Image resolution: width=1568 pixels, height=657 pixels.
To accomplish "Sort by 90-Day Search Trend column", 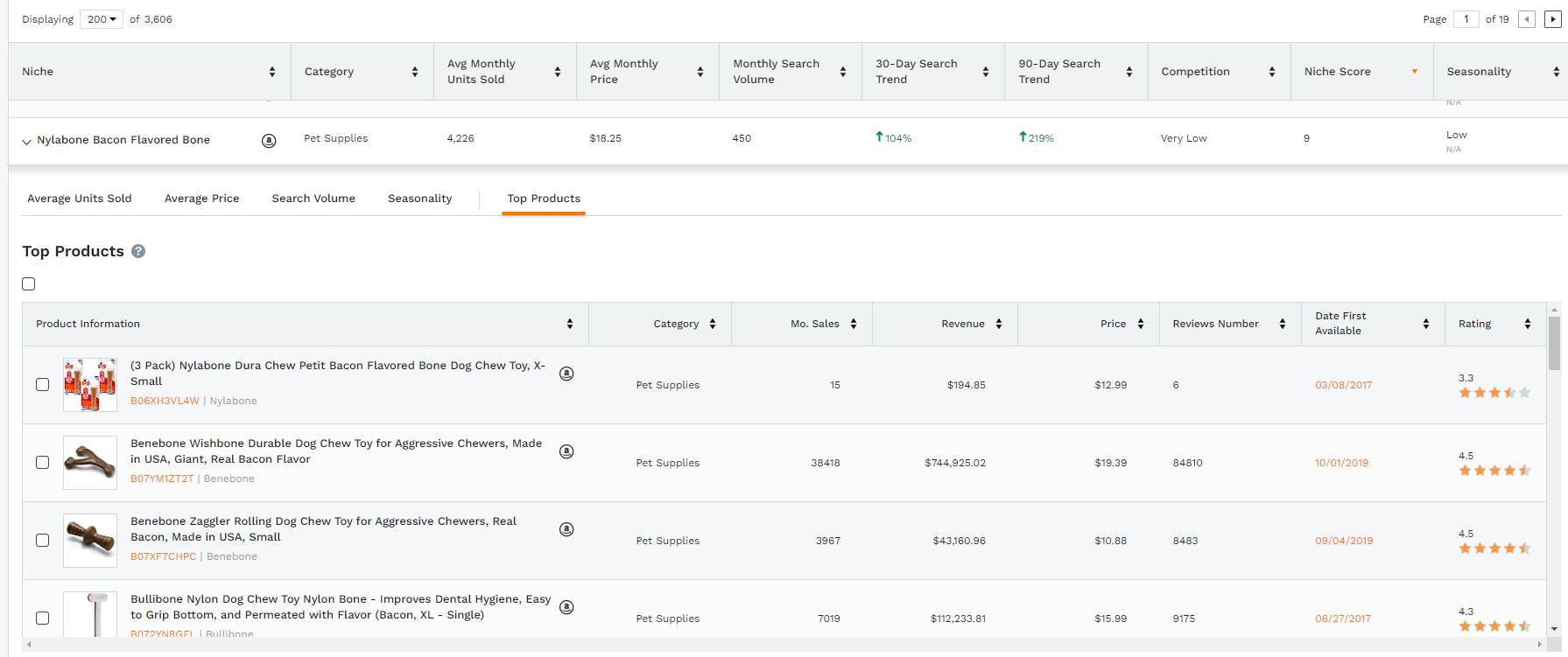I will [1129, 72].
